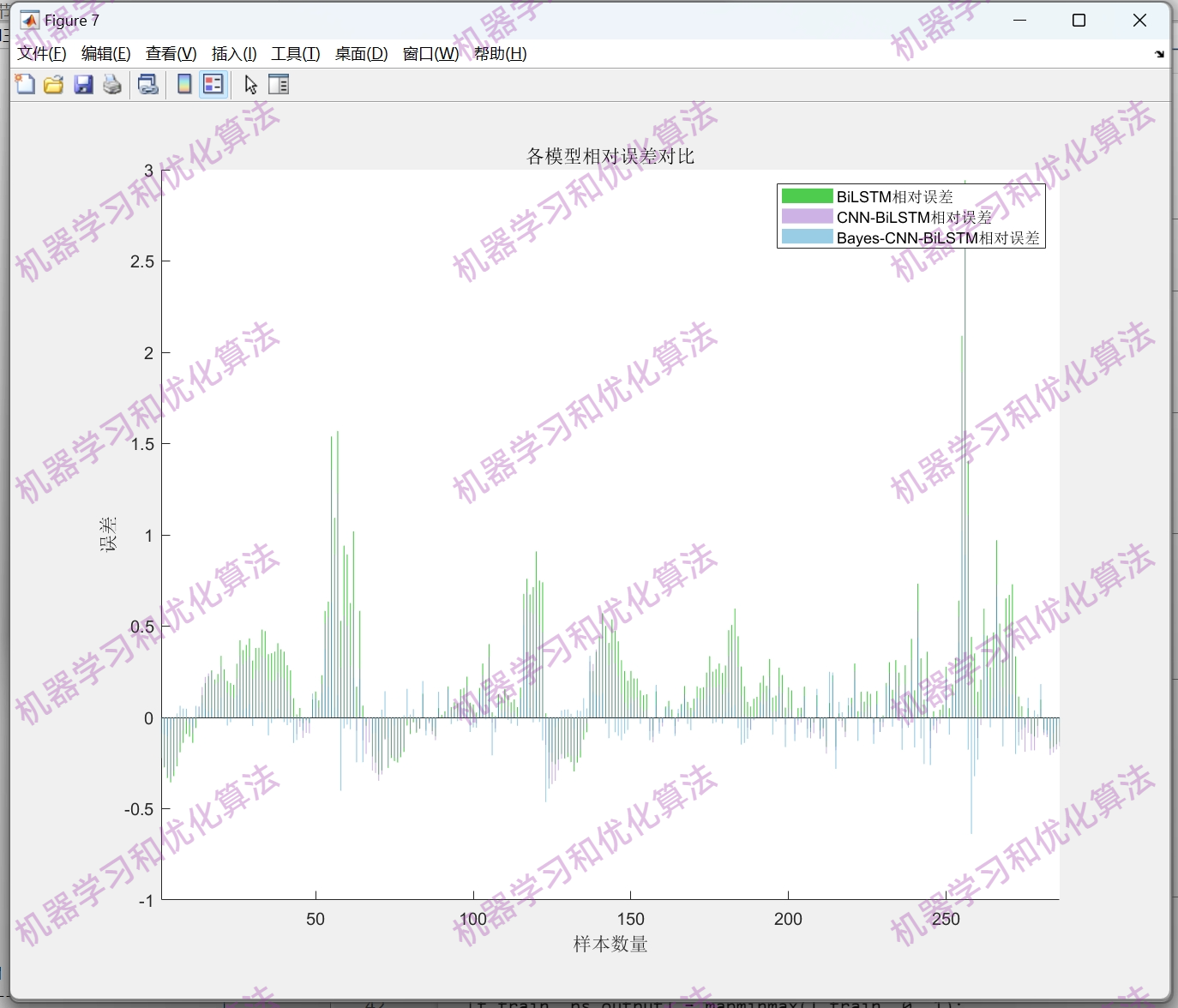Open the 工具(T) menu

(295, 53)
